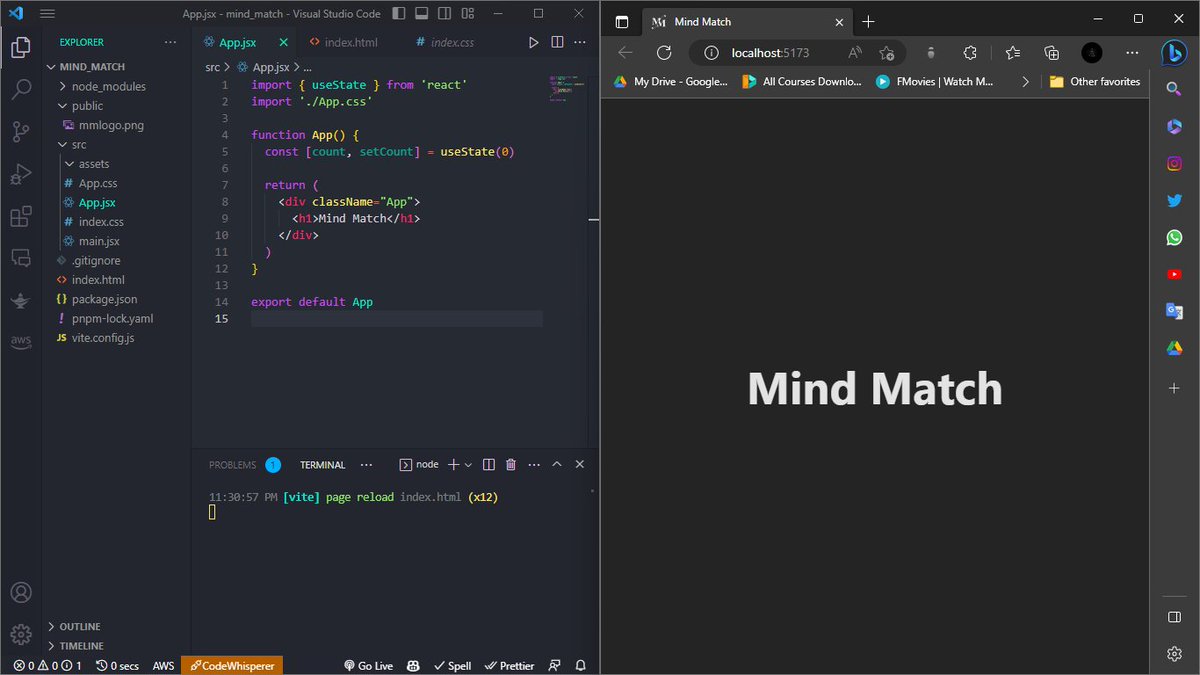The image size is (1200, 675).
Task: Open App.css from the file tree
Action: 98,183
